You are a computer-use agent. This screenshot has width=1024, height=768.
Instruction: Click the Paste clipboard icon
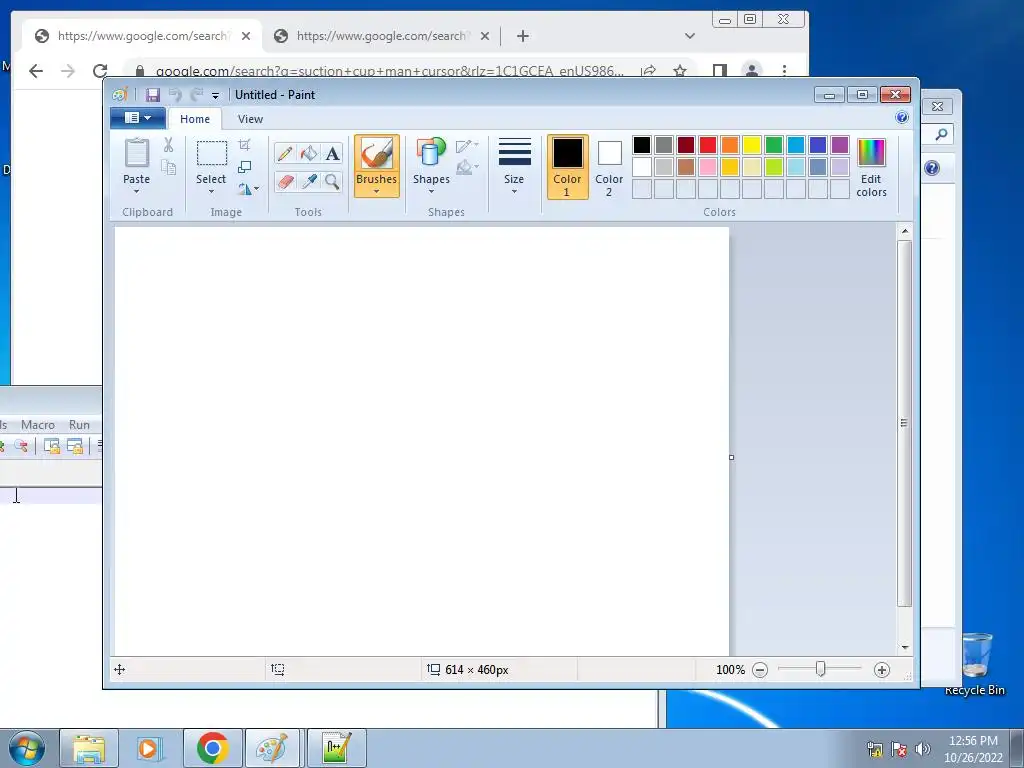tap(136, 154)
